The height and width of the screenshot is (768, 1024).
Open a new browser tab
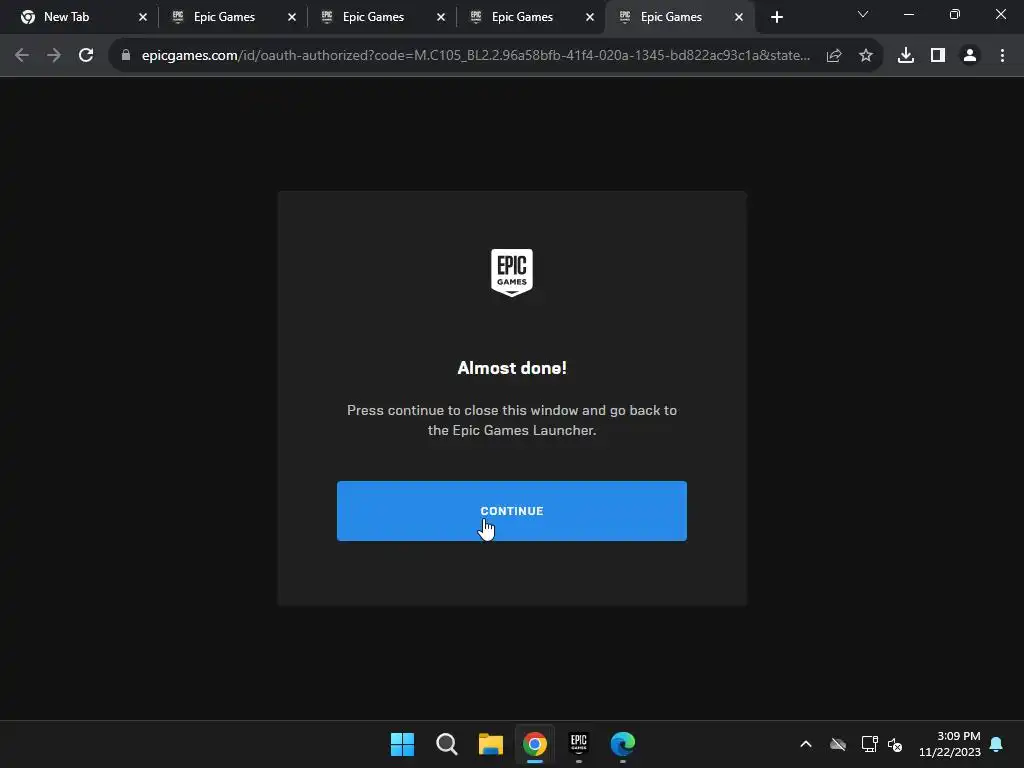click(776, 17)
